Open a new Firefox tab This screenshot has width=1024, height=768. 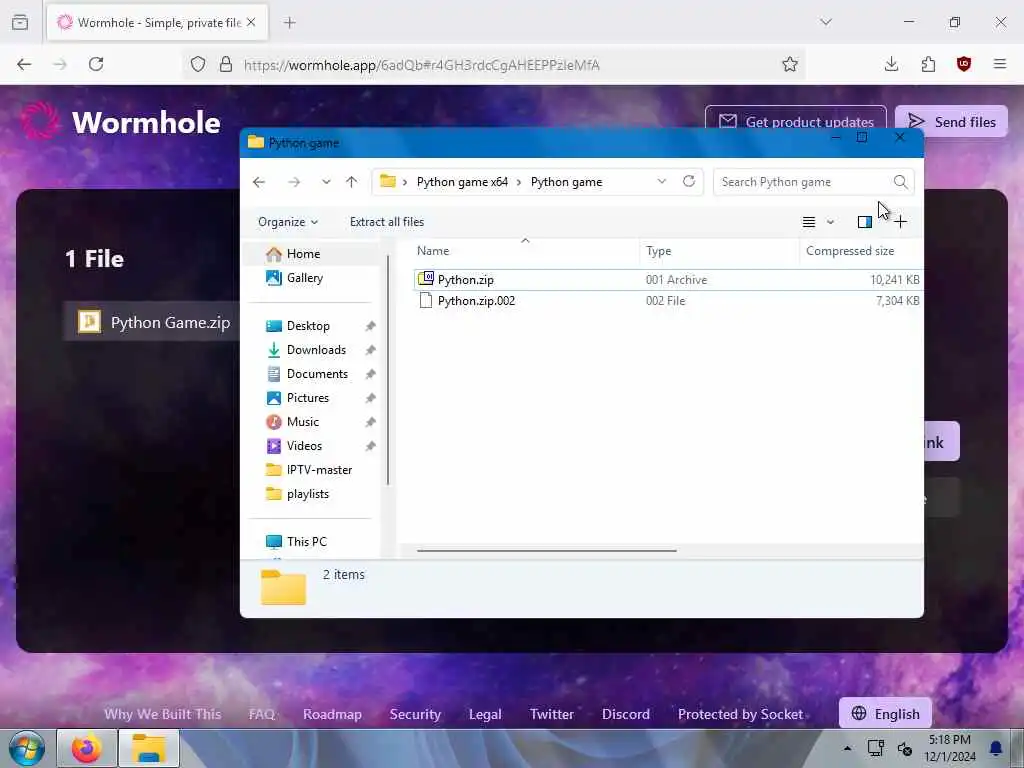click(x=290, y=22)
